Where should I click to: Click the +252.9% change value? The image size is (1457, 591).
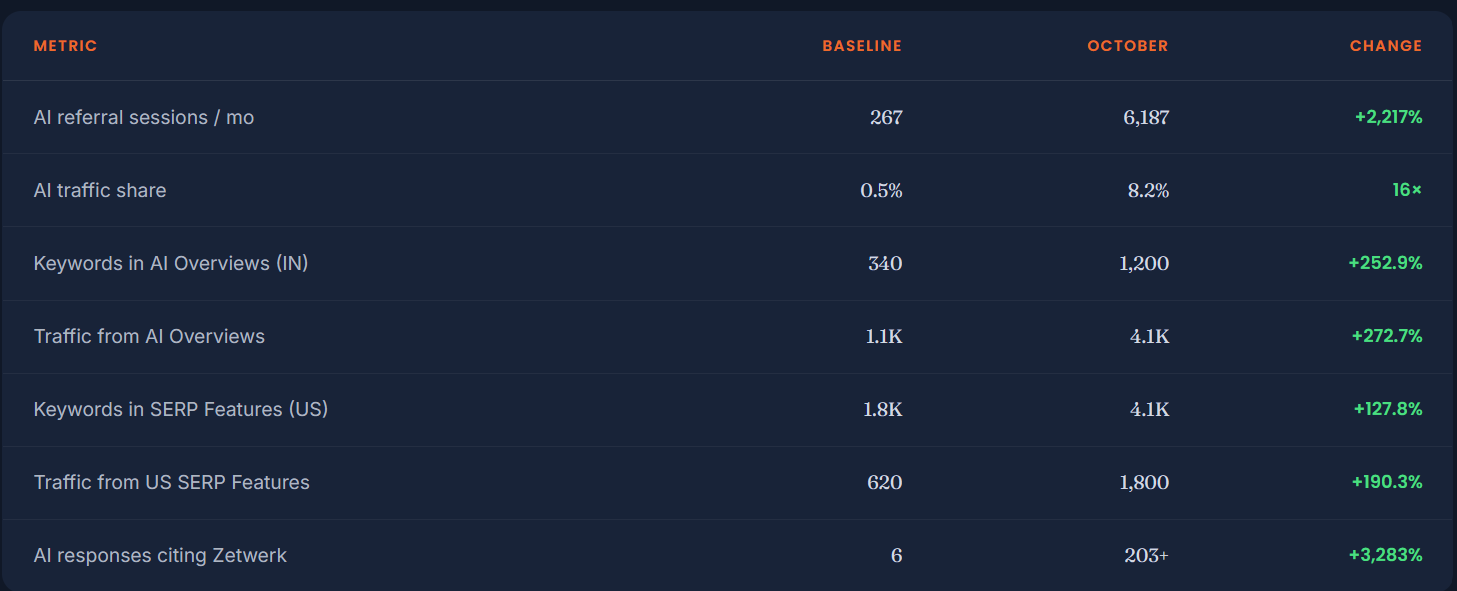(1385, 263)
